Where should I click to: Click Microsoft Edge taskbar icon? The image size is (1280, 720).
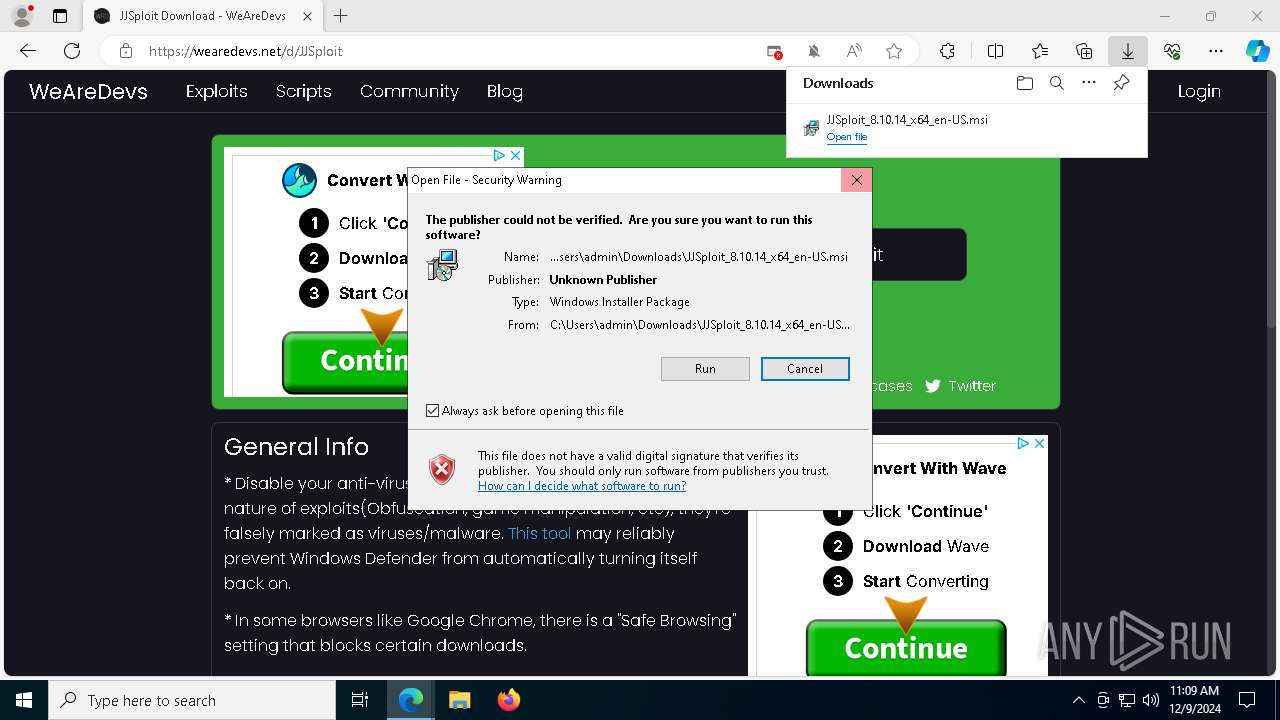click(411, 700)
